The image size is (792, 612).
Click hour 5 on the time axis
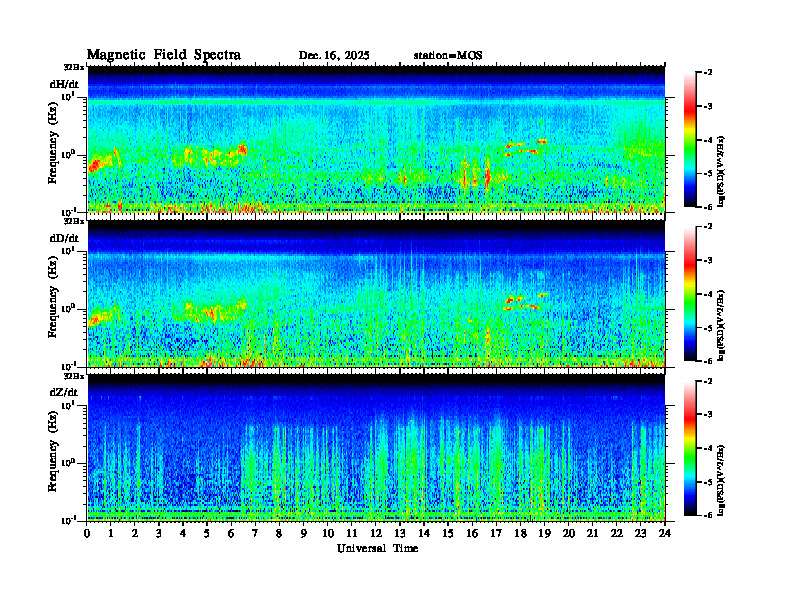pos(207,533)
